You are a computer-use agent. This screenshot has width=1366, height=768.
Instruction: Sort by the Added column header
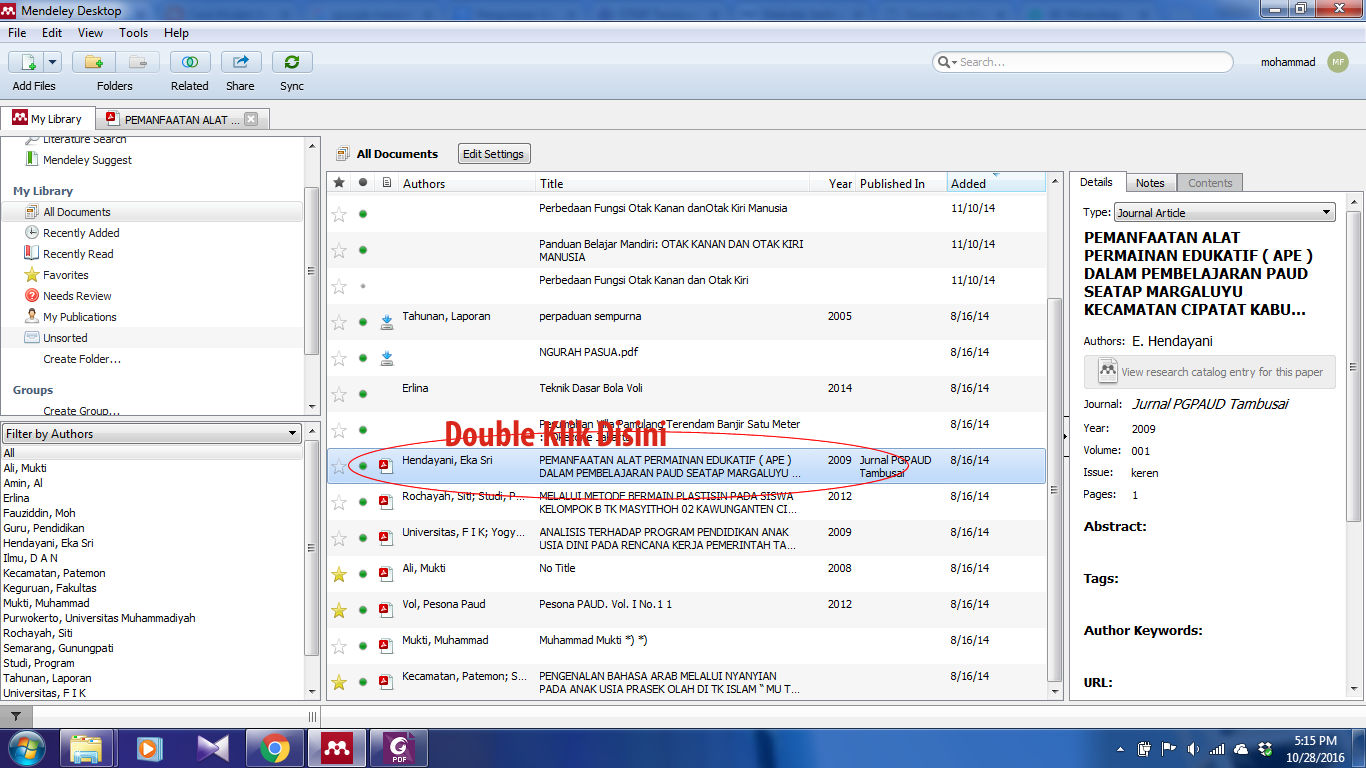[x=995, y=183]
